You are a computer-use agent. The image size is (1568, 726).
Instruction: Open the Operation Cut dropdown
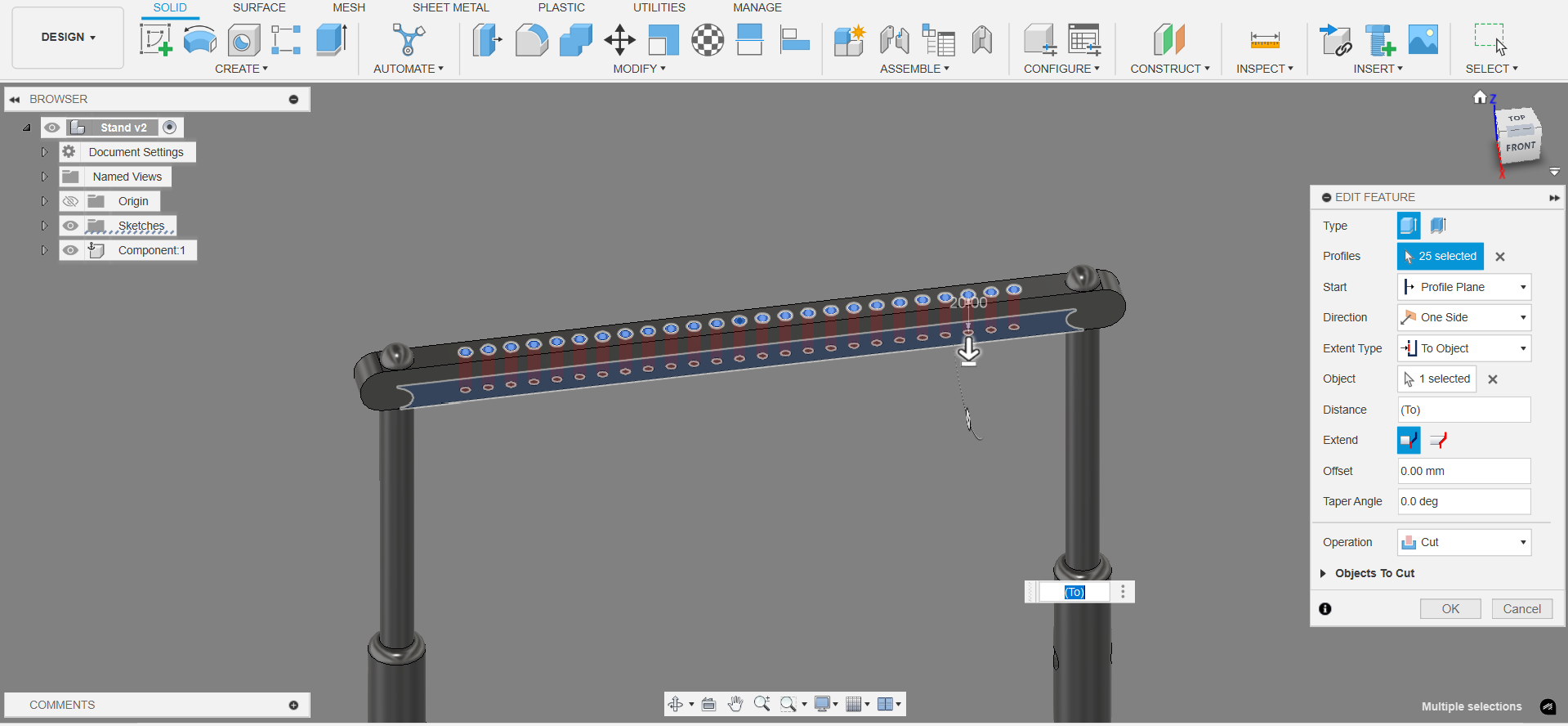point(1464,542)
